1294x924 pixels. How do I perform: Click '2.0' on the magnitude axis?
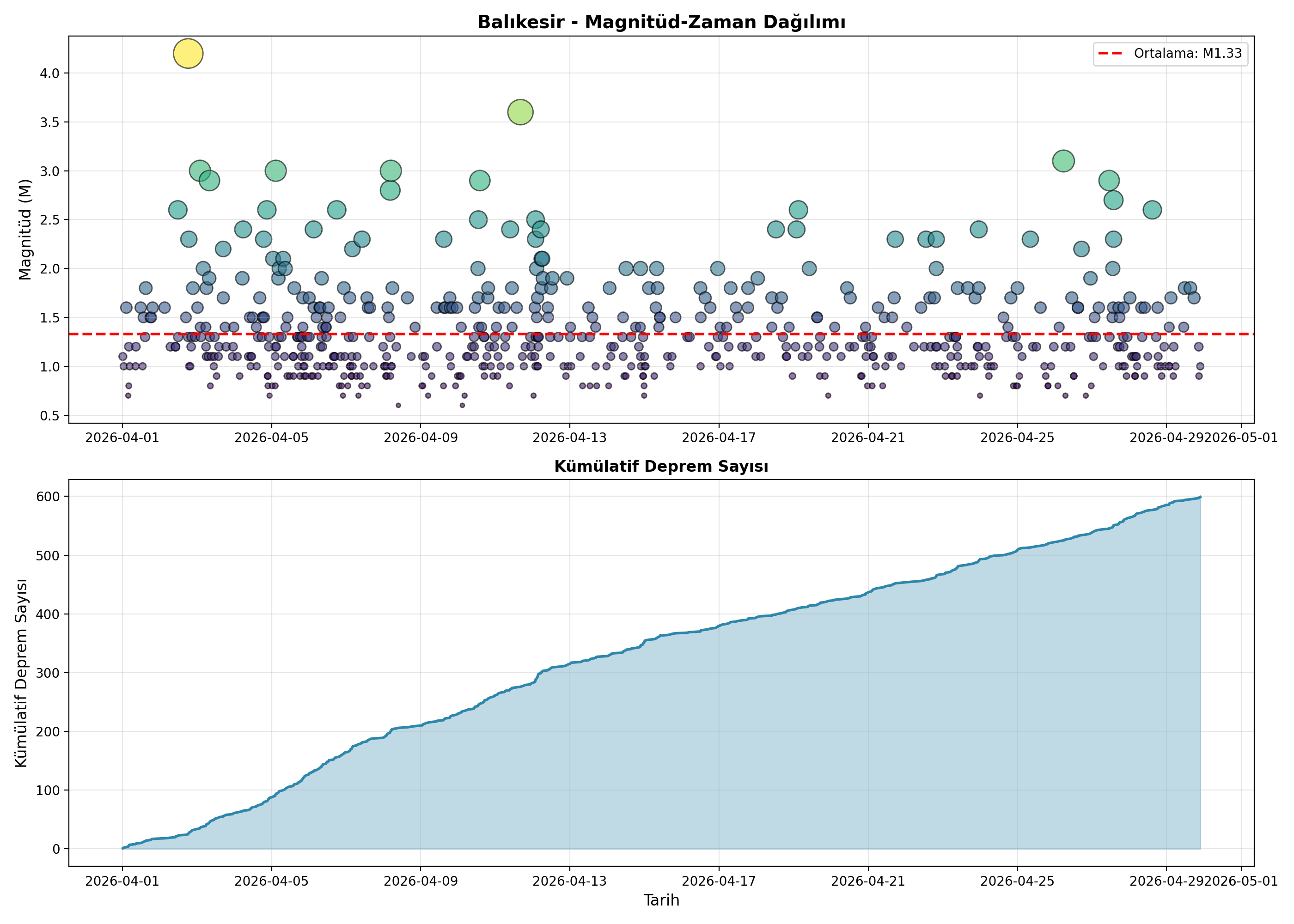pyautogui.click(x=49, y=268)
